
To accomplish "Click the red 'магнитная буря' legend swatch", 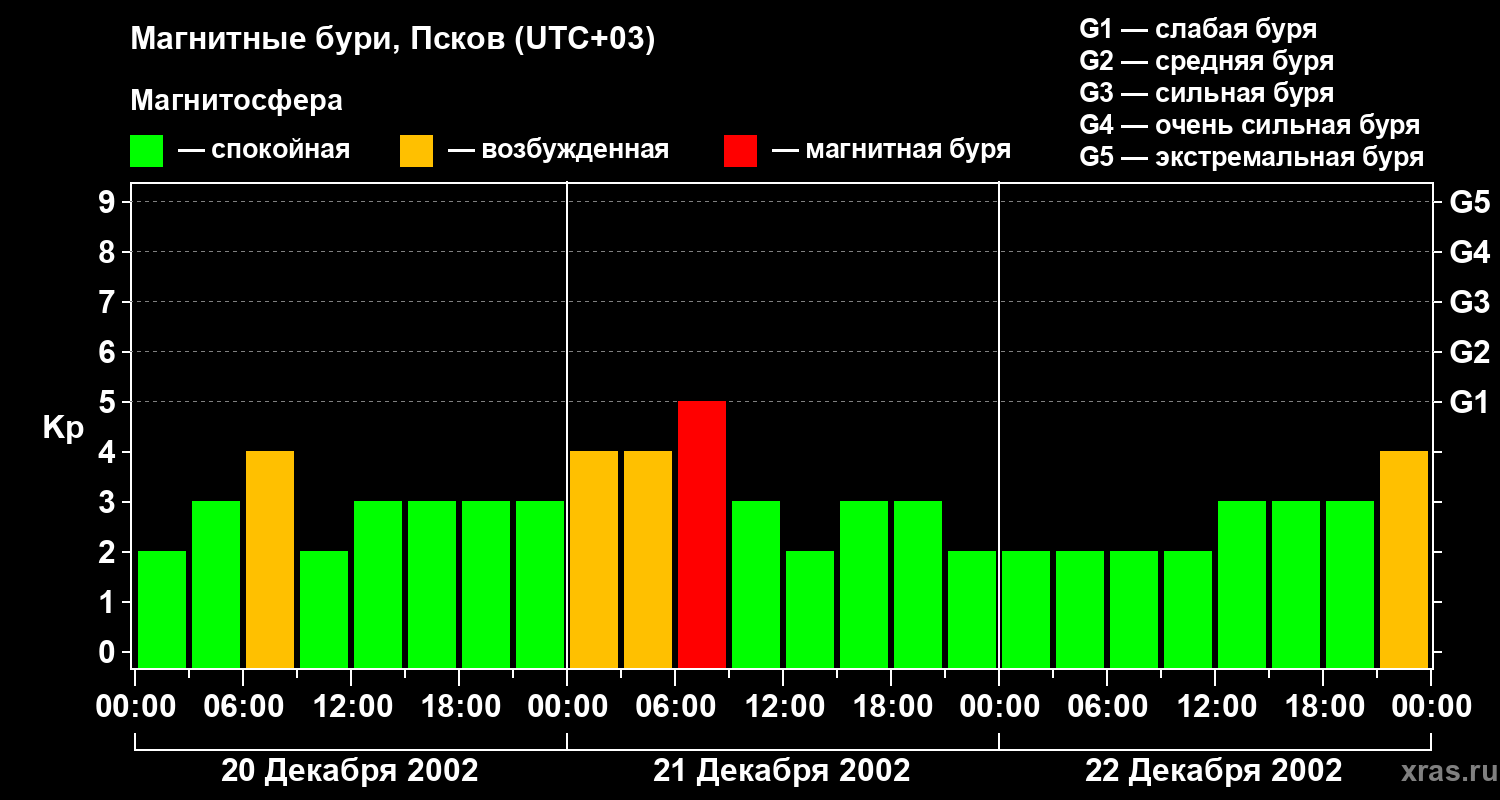I will pyautogui.click(x=740, y=151).
